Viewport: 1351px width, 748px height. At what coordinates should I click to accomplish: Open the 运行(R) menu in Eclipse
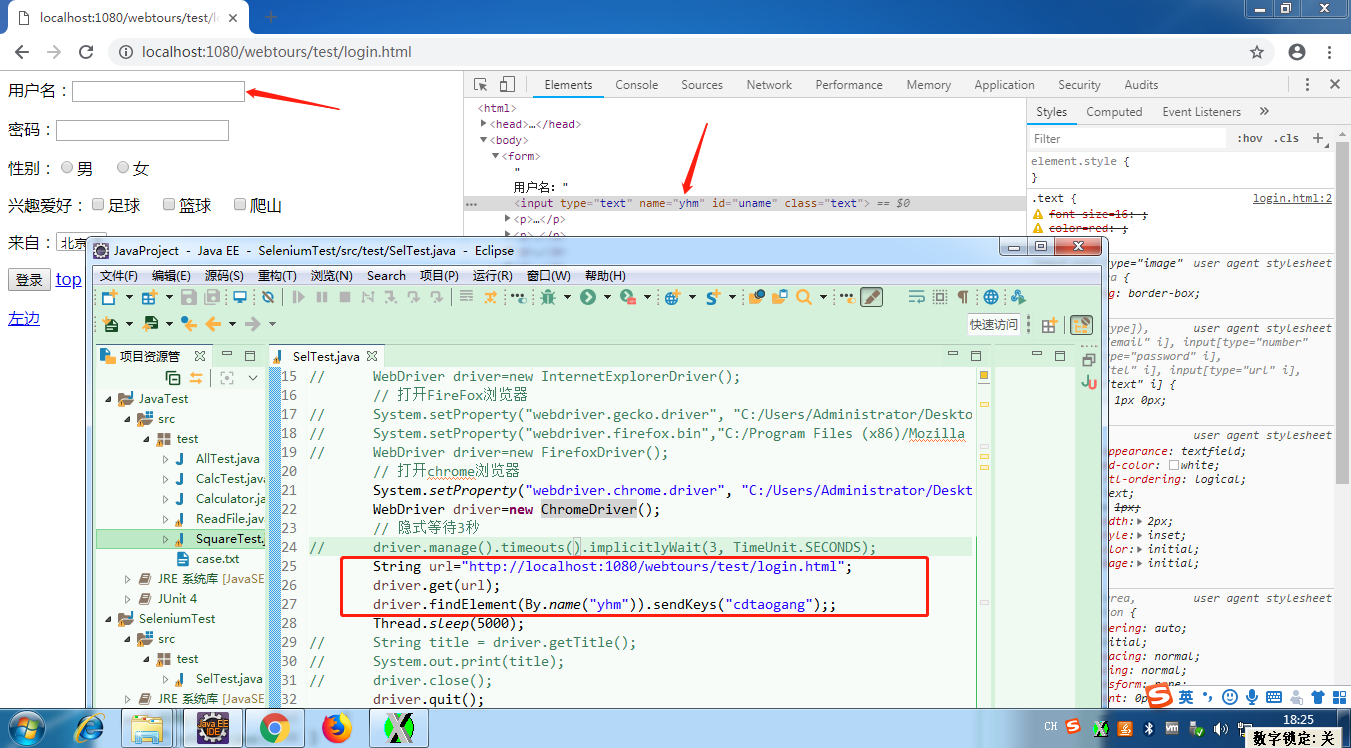pyautogui.click(x=492, y=275)
